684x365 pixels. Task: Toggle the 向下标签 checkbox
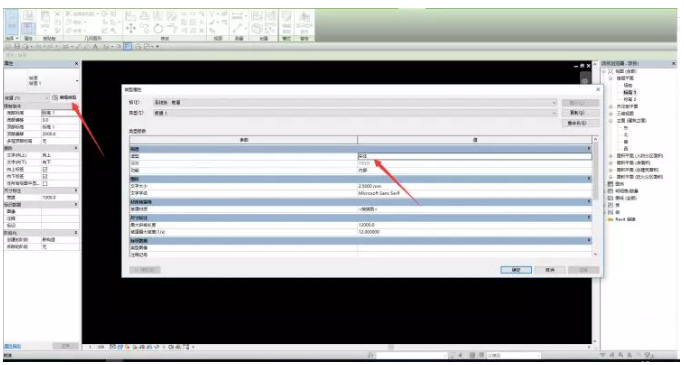pos(44,176)
